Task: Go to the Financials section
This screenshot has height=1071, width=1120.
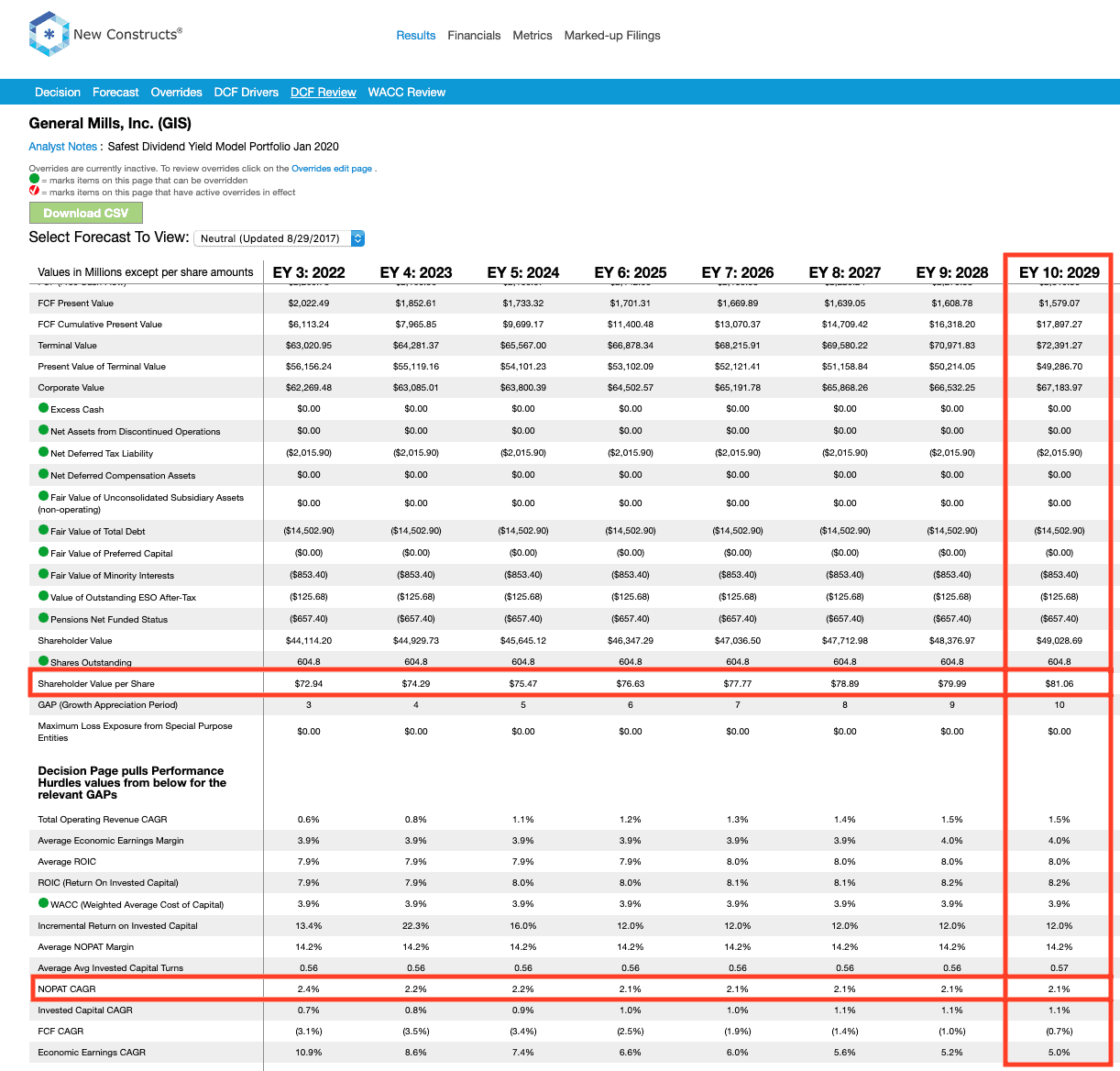Action: coord(474,36)
